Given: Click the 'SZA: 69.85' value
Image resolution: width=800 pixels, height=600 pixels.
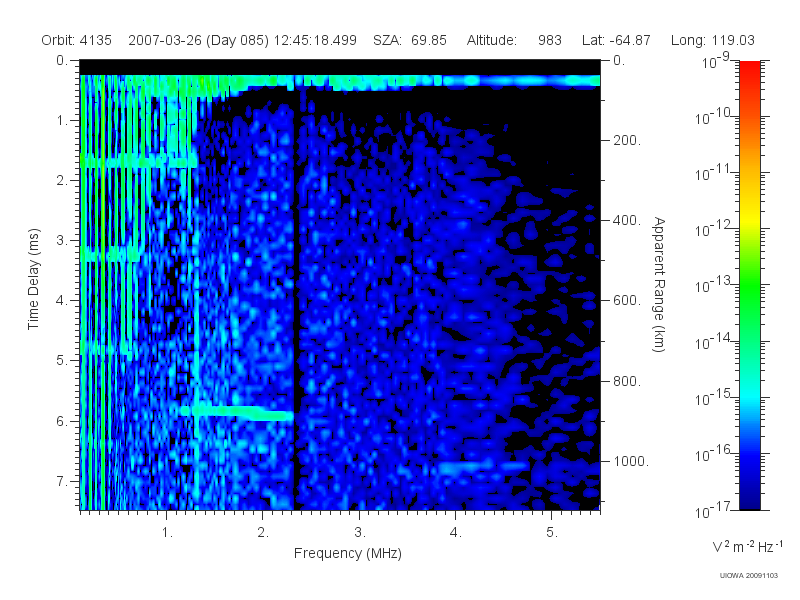Looking at the screenshot, I should [410, 40].
